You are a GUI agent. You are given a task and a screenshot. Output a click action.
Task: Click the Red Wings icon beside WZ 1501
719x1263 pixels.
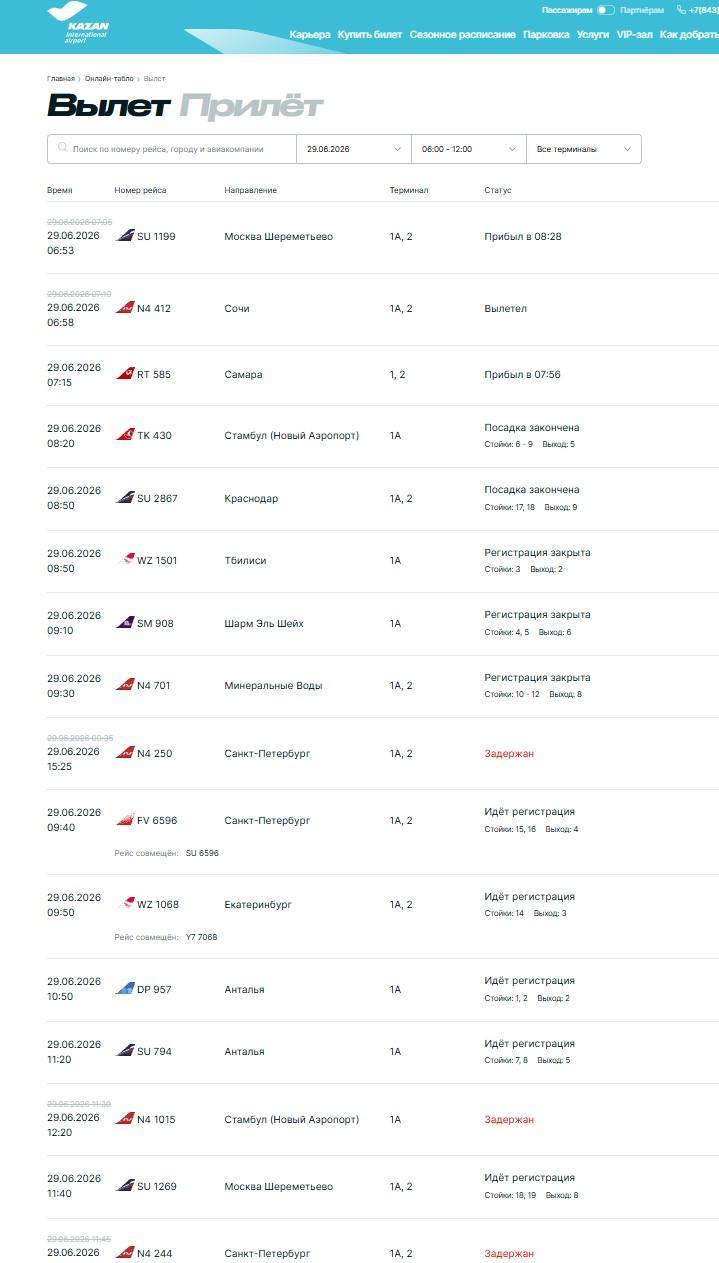point(128,560)
